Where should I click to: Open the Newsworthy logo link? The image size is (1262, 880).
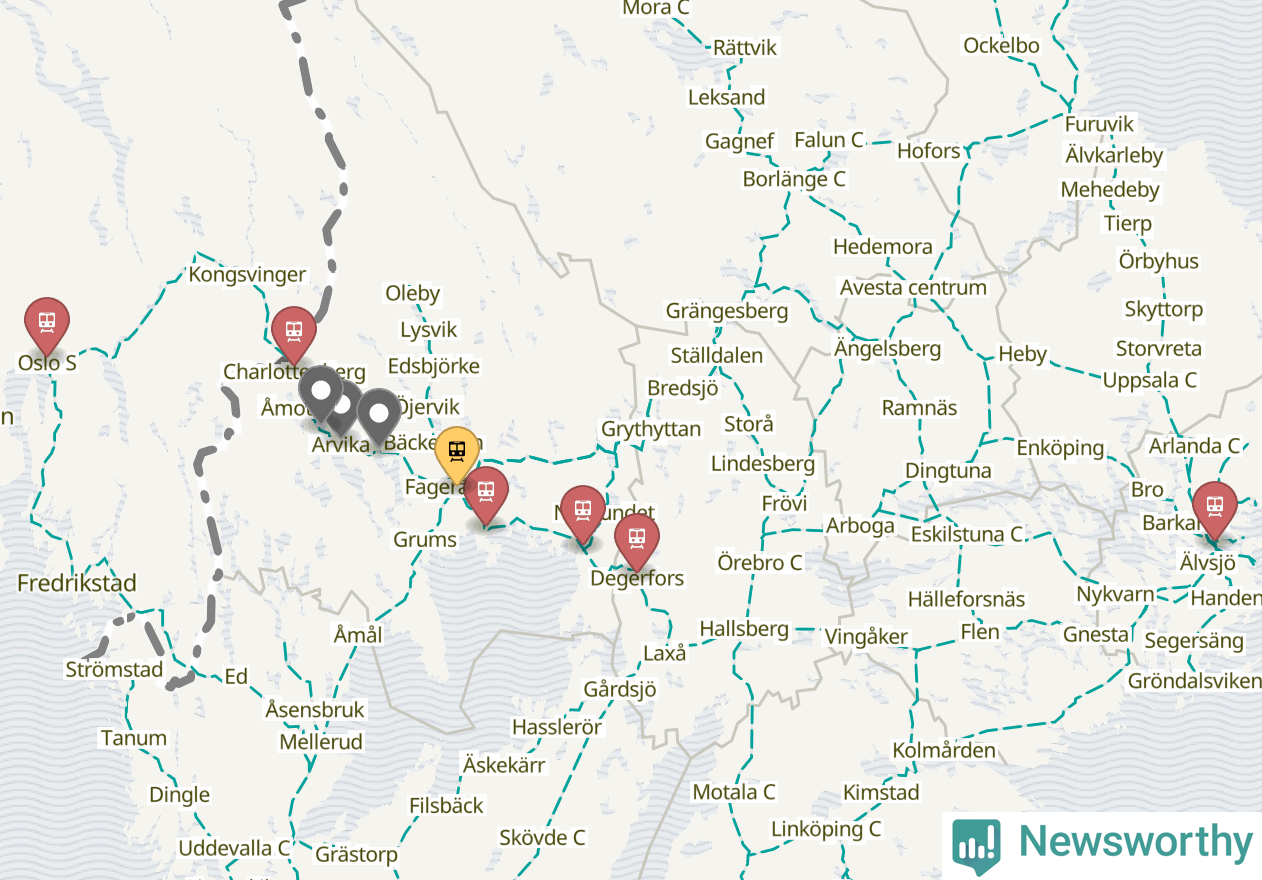pos(1102,842)
